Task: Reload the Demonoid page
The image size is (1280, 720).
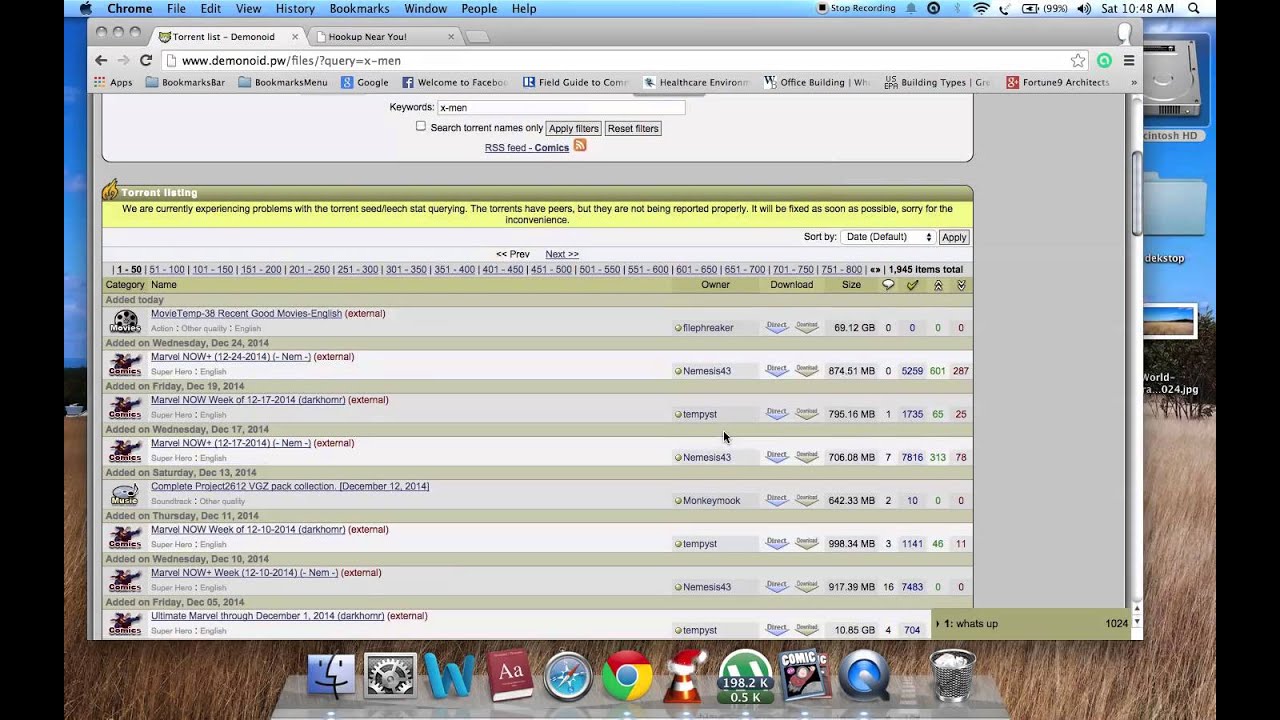Action: 146,60
